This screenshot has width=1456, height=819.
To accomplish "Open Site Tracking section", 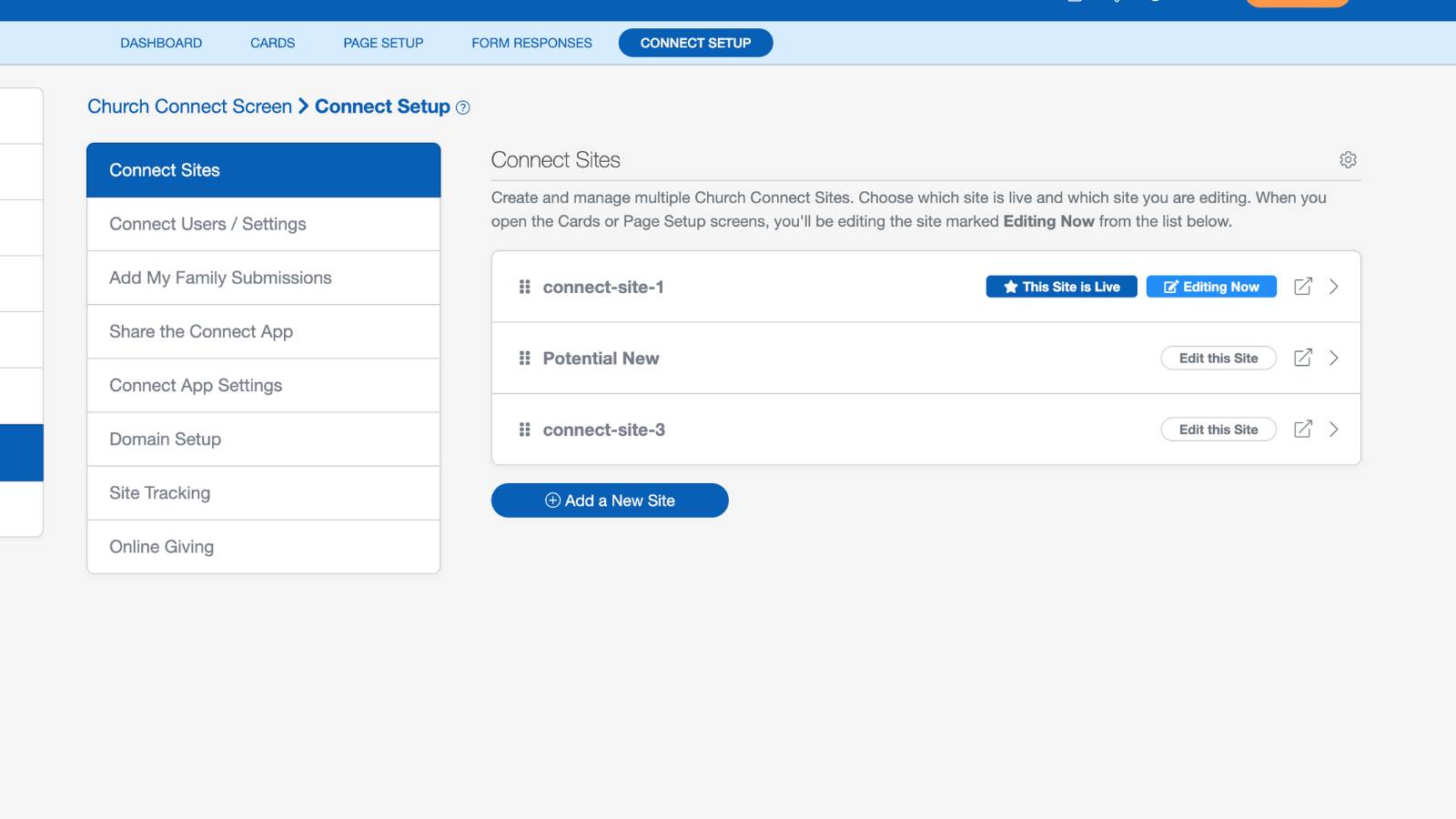I will pyautogui.click(x=264, y=492).
